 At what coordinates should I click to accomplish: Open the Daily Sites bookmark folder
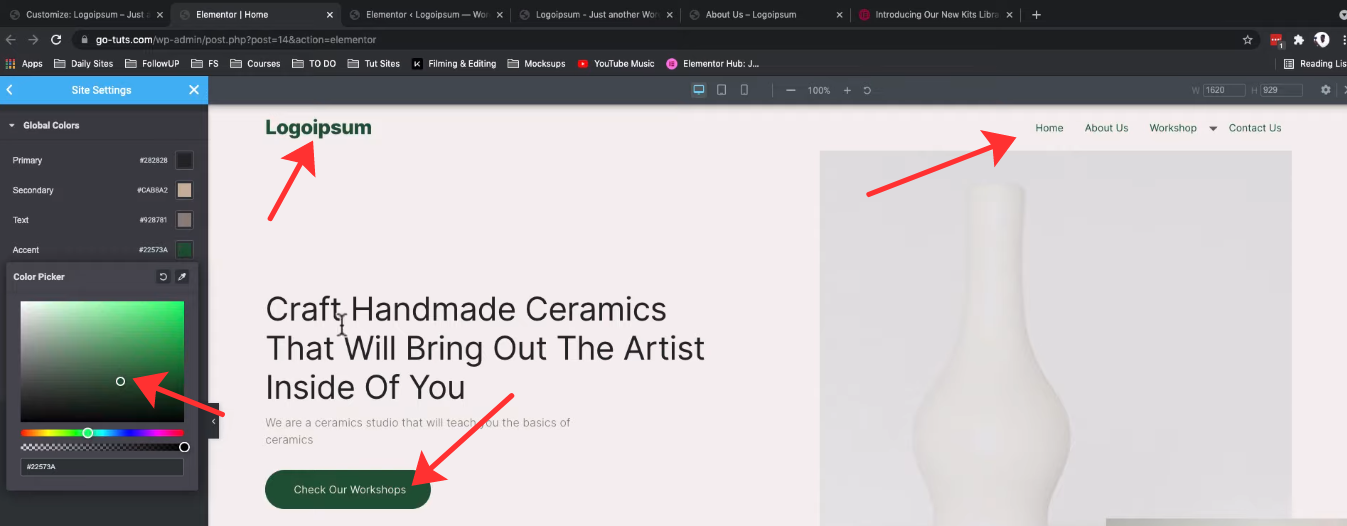coord(83,64)
